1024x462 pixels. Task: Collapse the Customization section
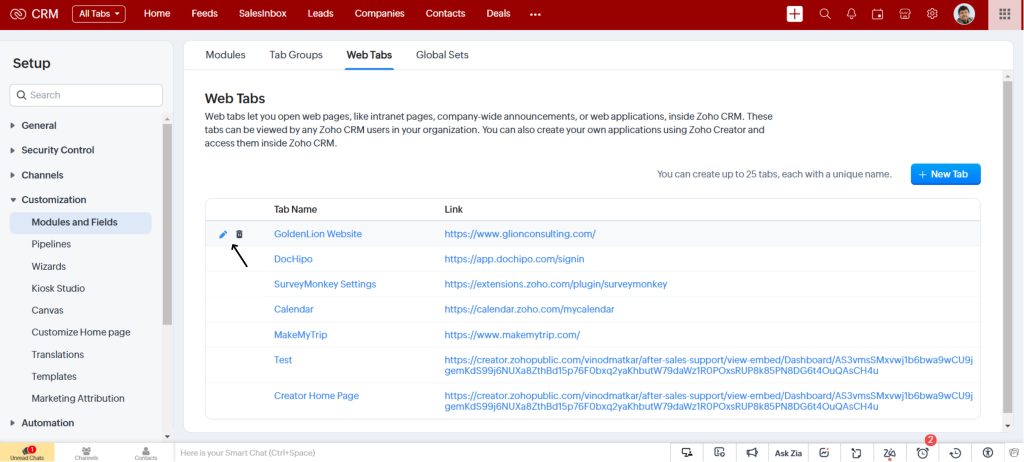tap(48, 200)
